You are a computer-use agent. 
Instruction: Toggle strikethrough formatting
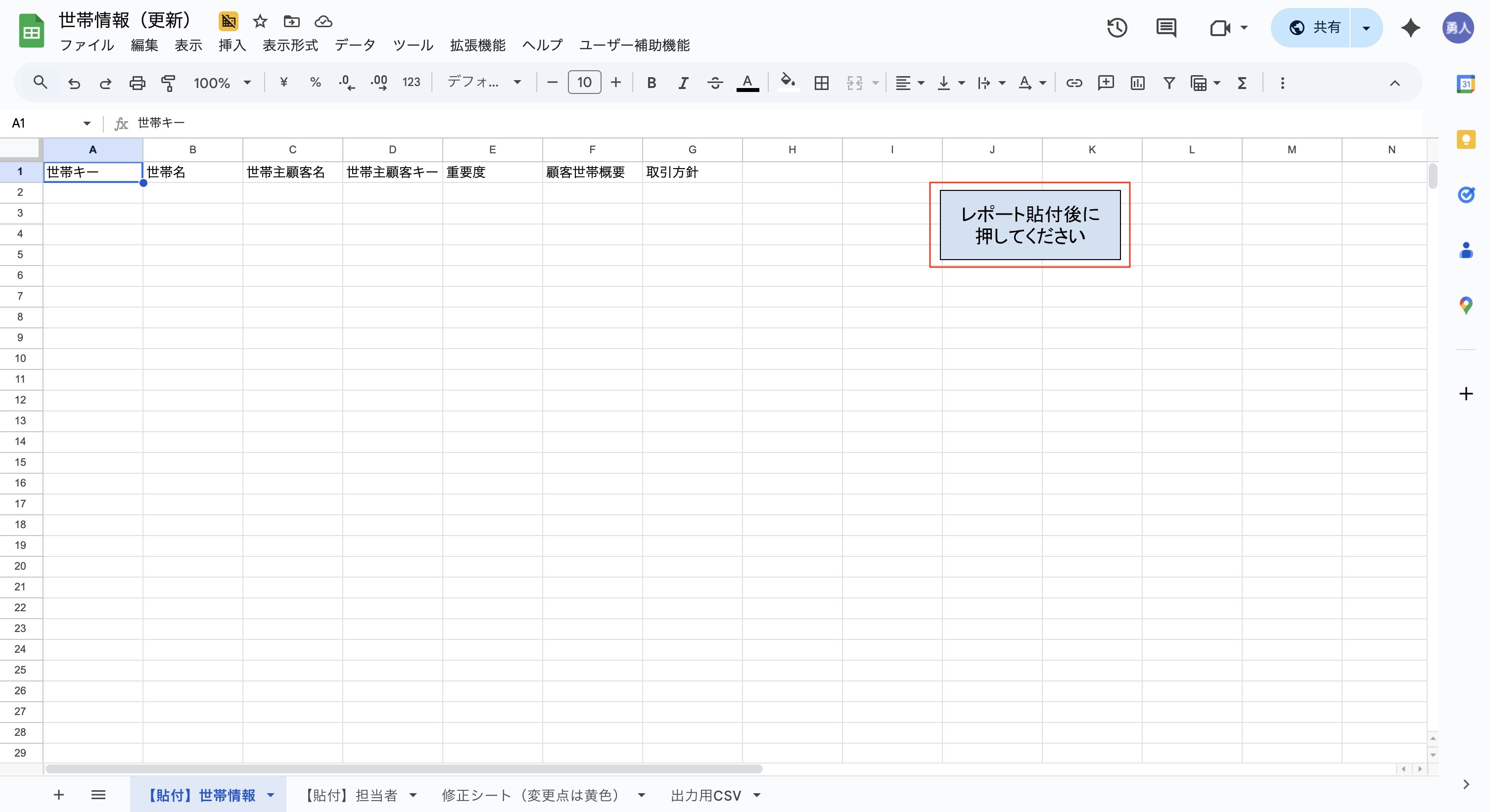[x=715, y=83]
